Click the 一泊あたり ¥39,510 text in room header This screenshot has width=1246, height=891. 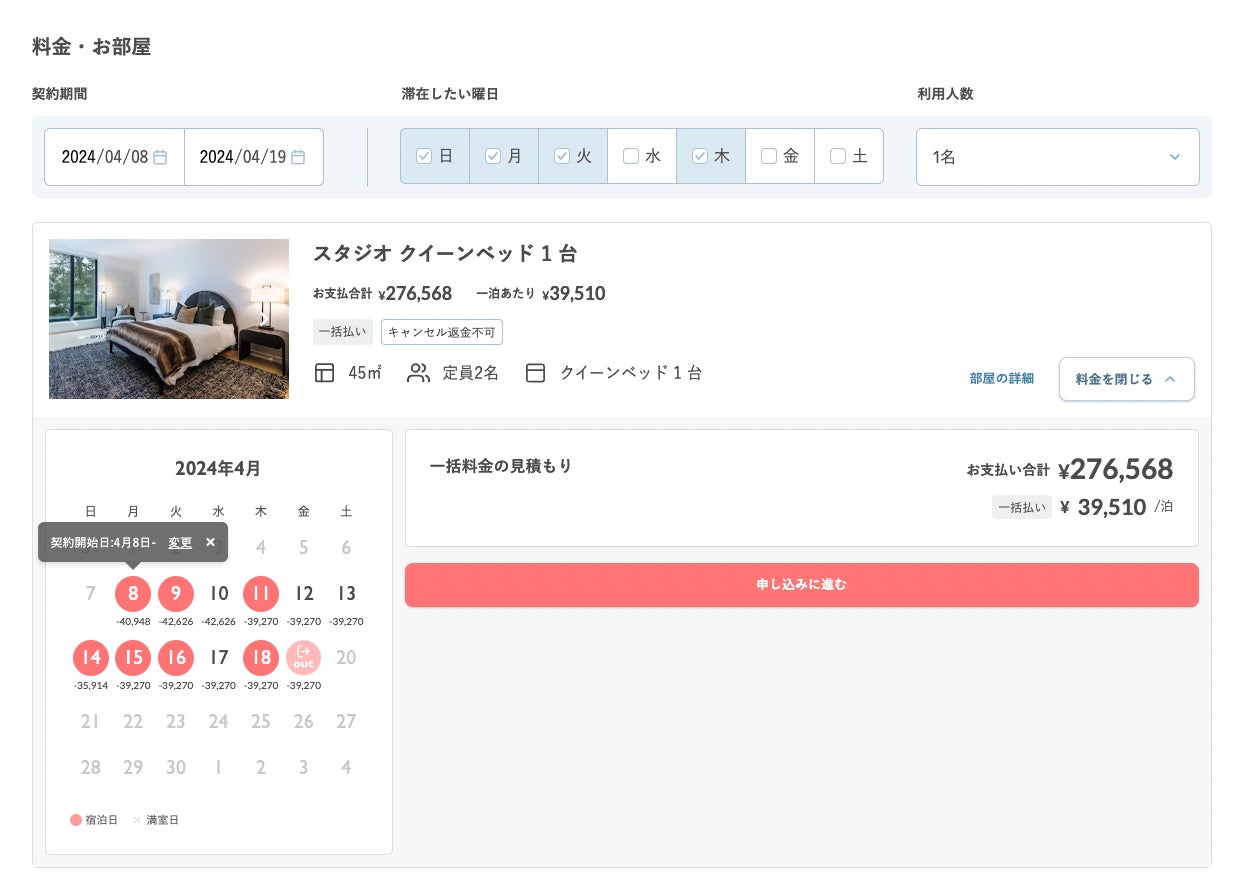[x=541, y=294]
